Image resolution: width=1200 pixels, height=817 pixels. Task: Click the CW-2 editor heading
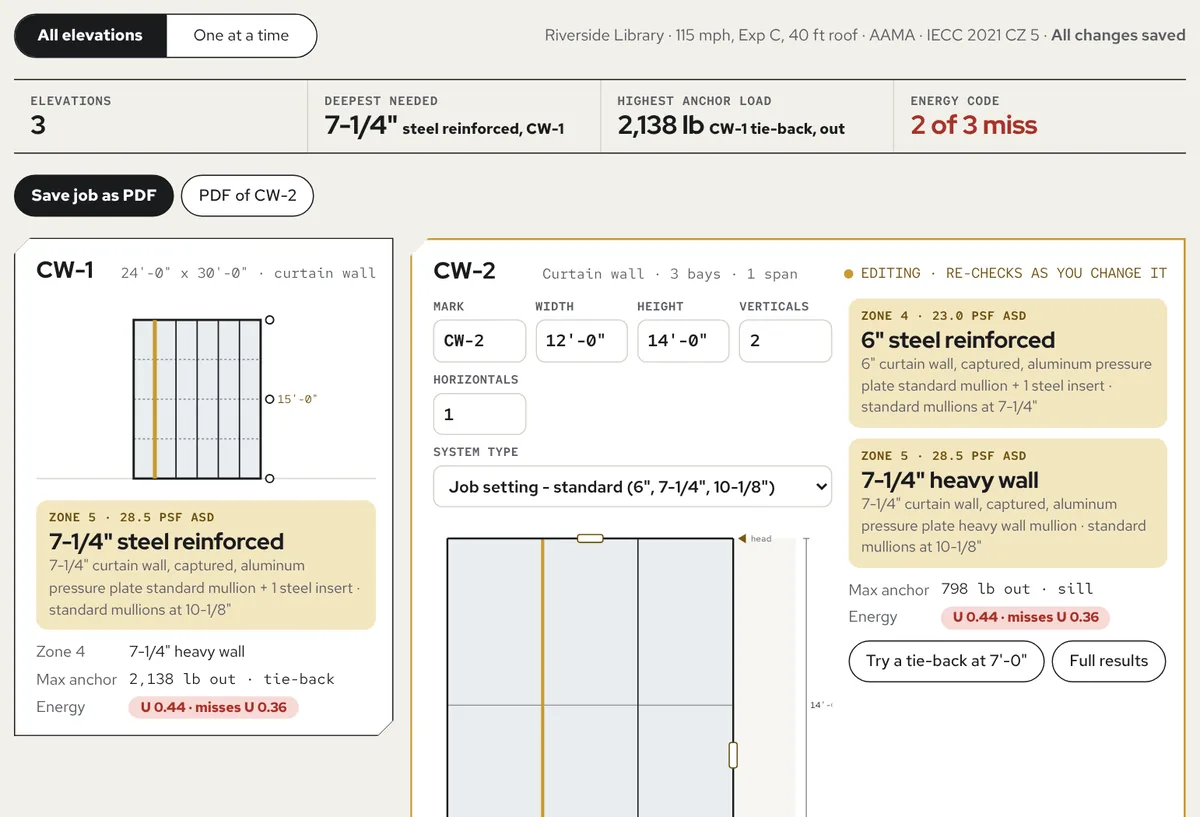(x=465, y=271)
